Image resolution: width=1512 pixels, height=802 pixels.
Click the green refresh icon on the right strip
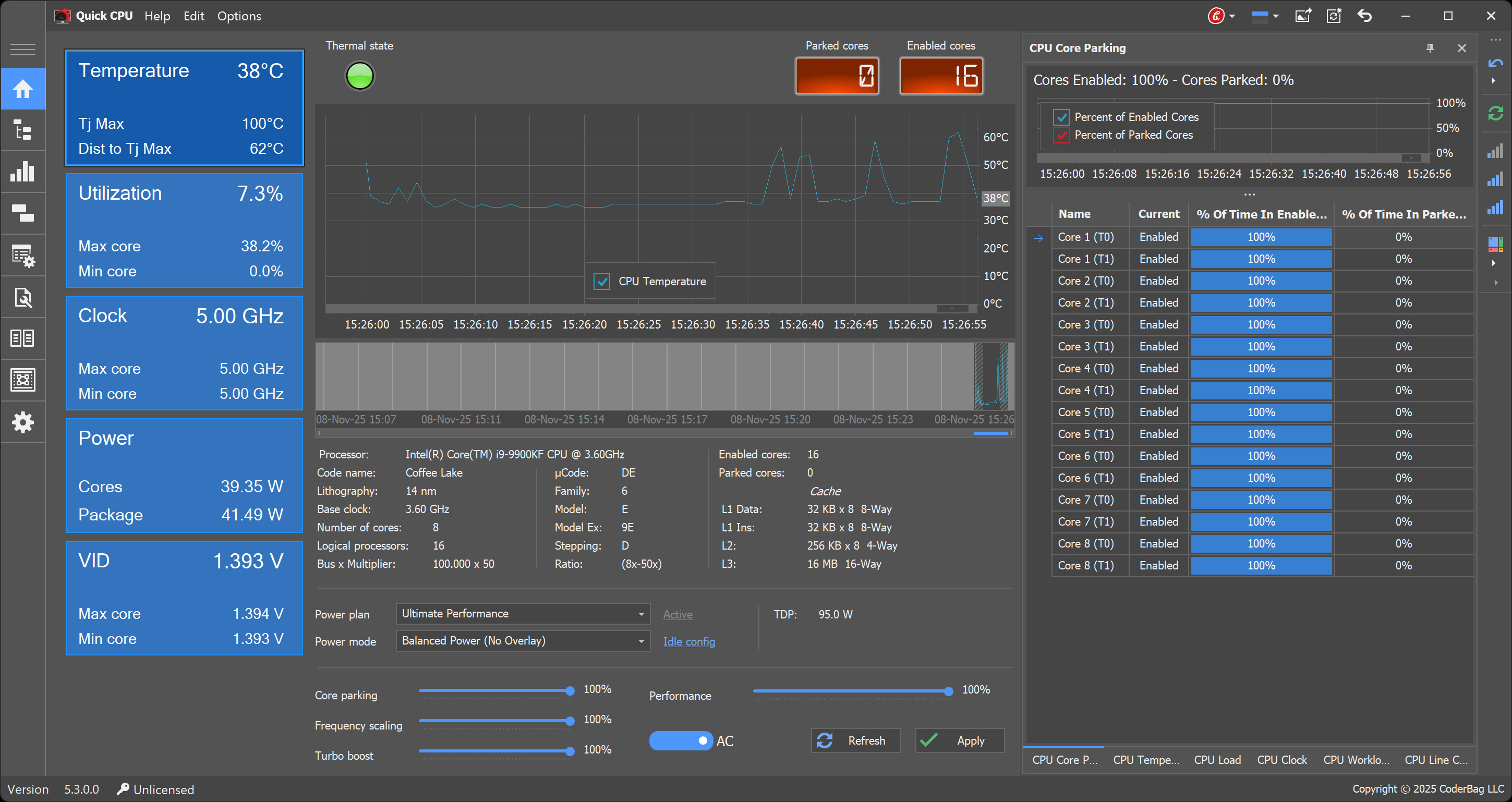pos(1495,113)
